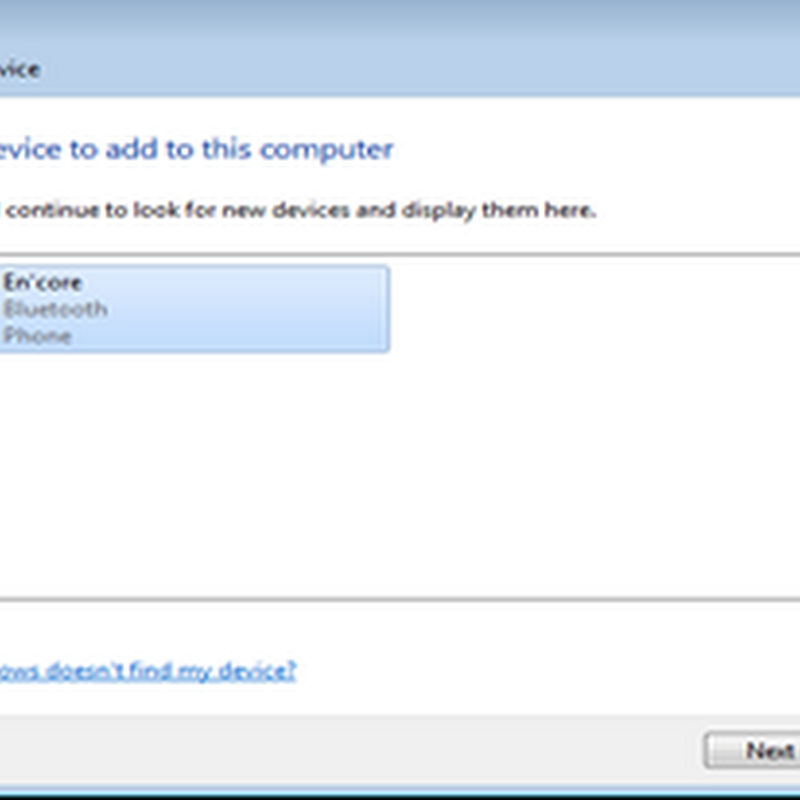Viewport: 800px width, 800px height.
Task: Click blank space right of the help link
Action: (x=550, y=670)
